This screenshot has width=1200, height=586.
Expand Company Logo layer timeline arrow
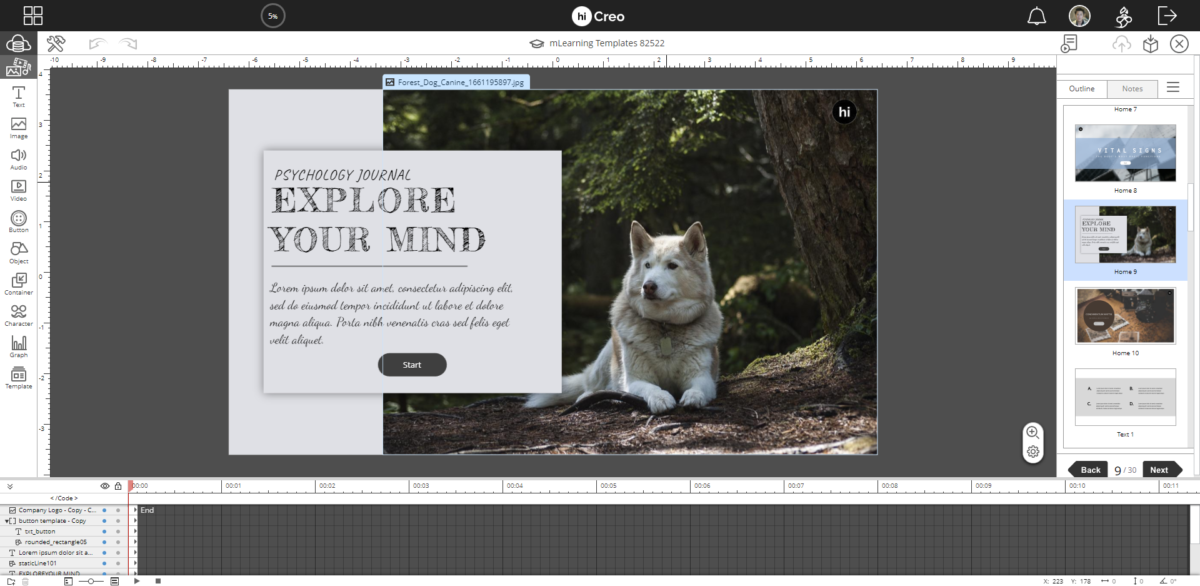[x=135, y=510]
